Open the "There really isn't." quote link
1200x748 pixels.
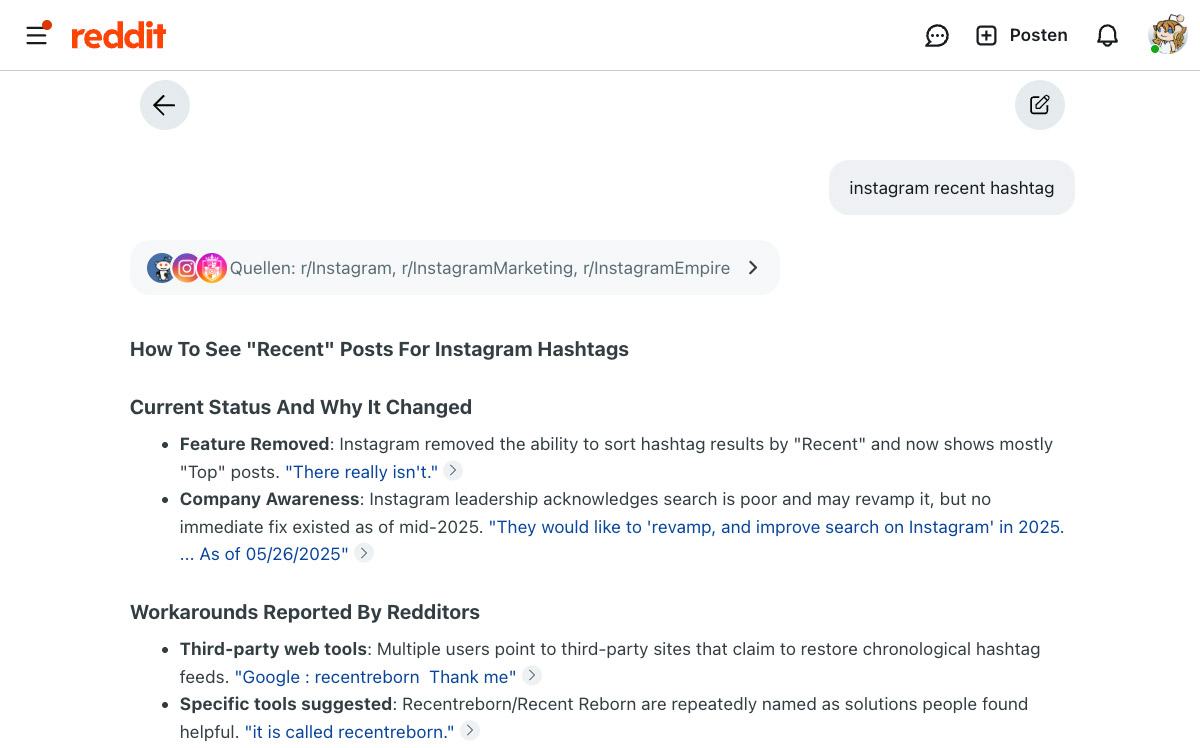[362, 472]
